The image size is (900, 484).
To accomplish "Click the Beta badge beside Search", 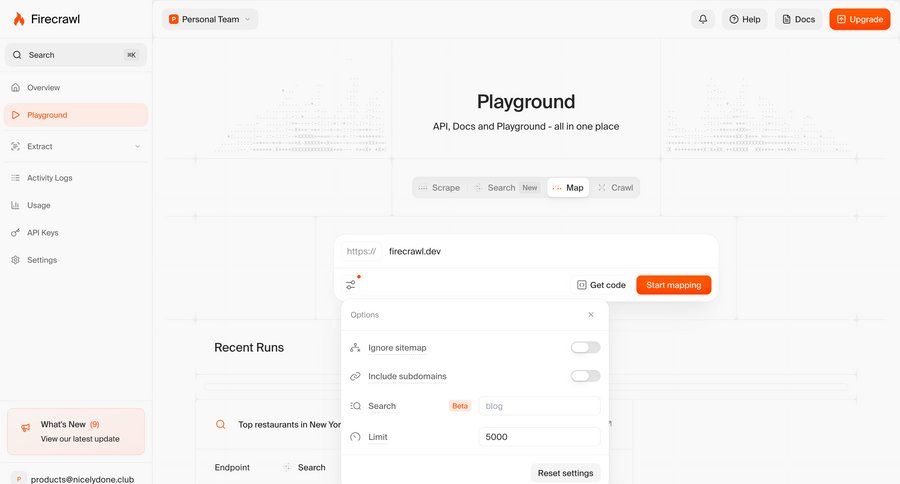I will tap(460, 406).
